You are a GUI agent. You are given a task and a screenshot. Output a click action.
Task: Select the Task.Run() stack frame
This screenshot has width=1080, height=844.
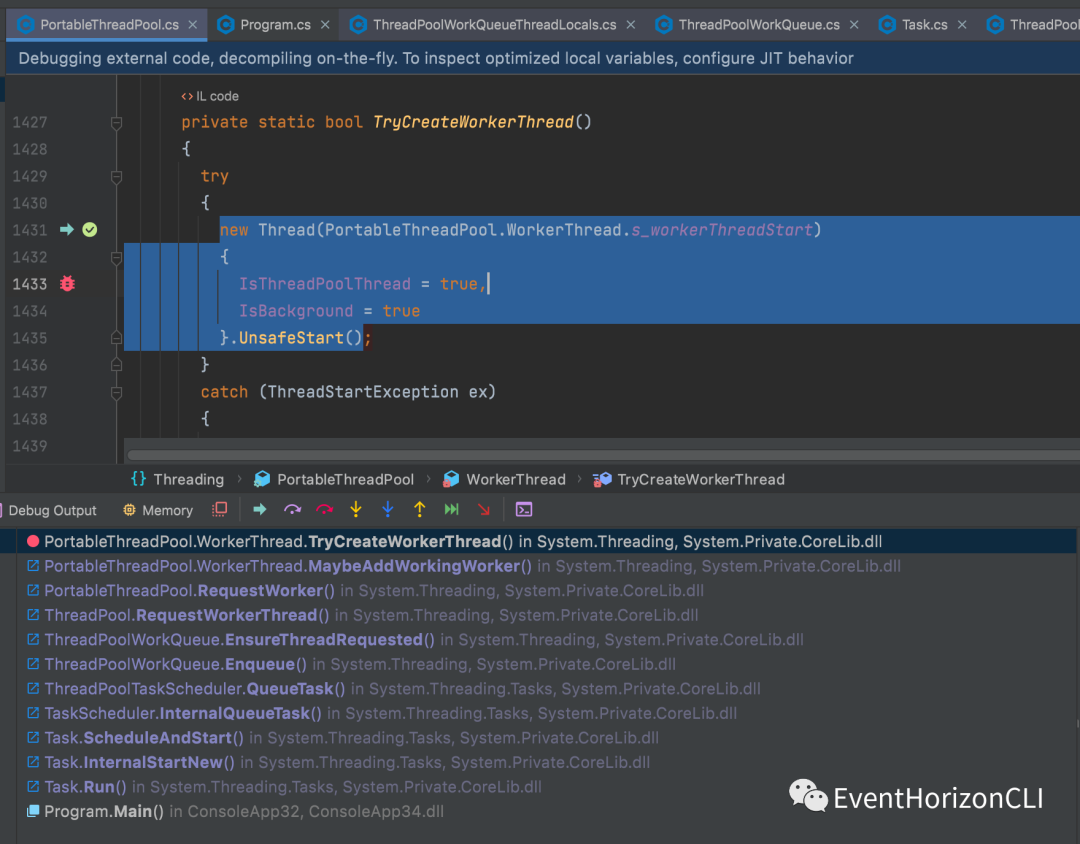537,787
